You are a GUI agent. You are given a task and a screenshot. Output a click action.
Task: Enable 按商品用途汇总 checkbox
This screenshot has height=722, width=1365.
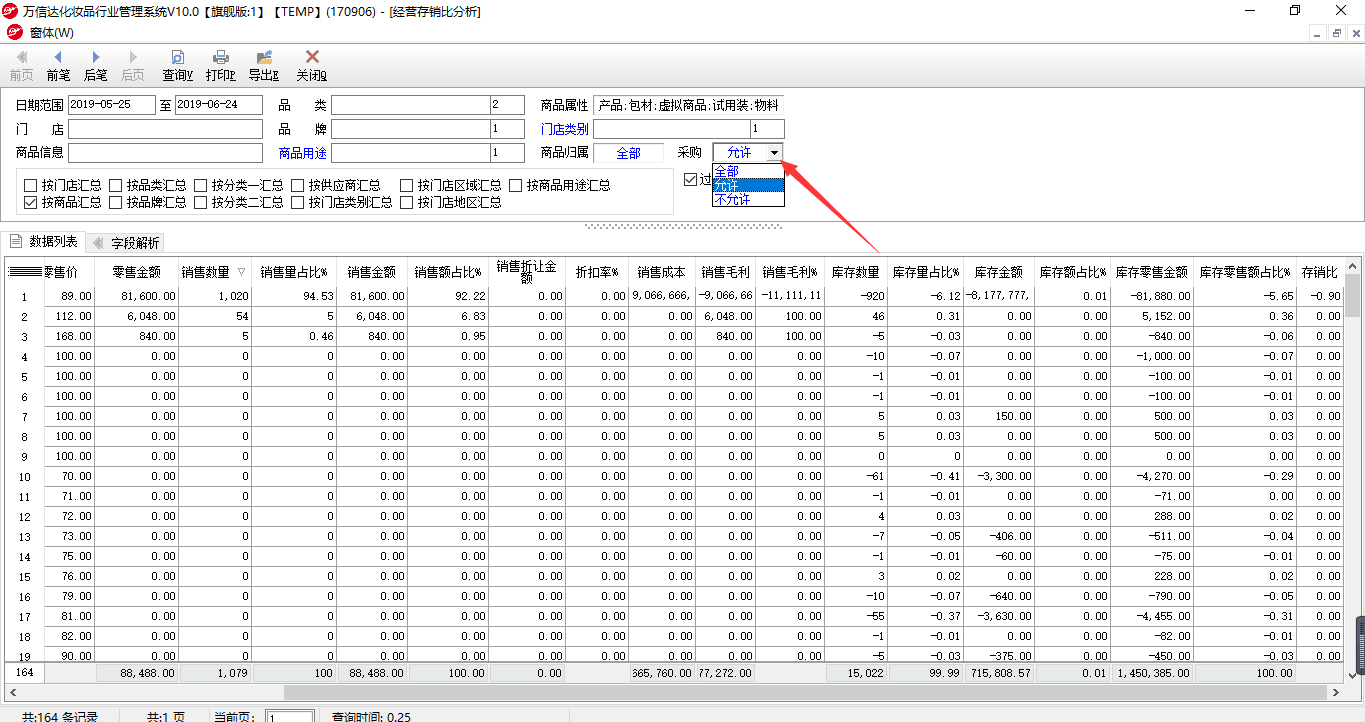point(516,185)
